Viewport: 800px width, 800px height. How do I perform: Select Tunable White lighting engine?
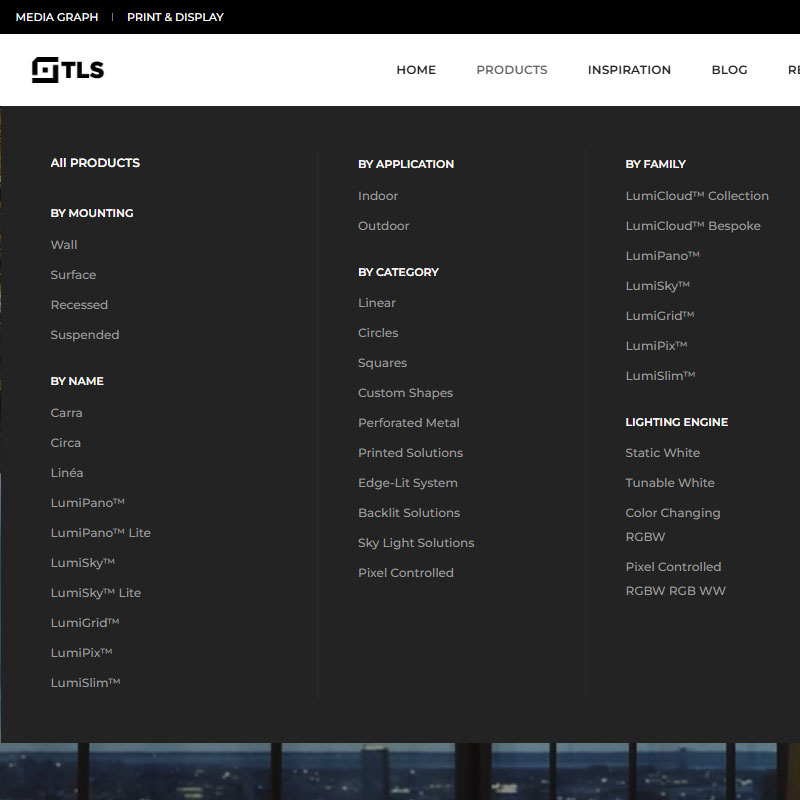670,483
